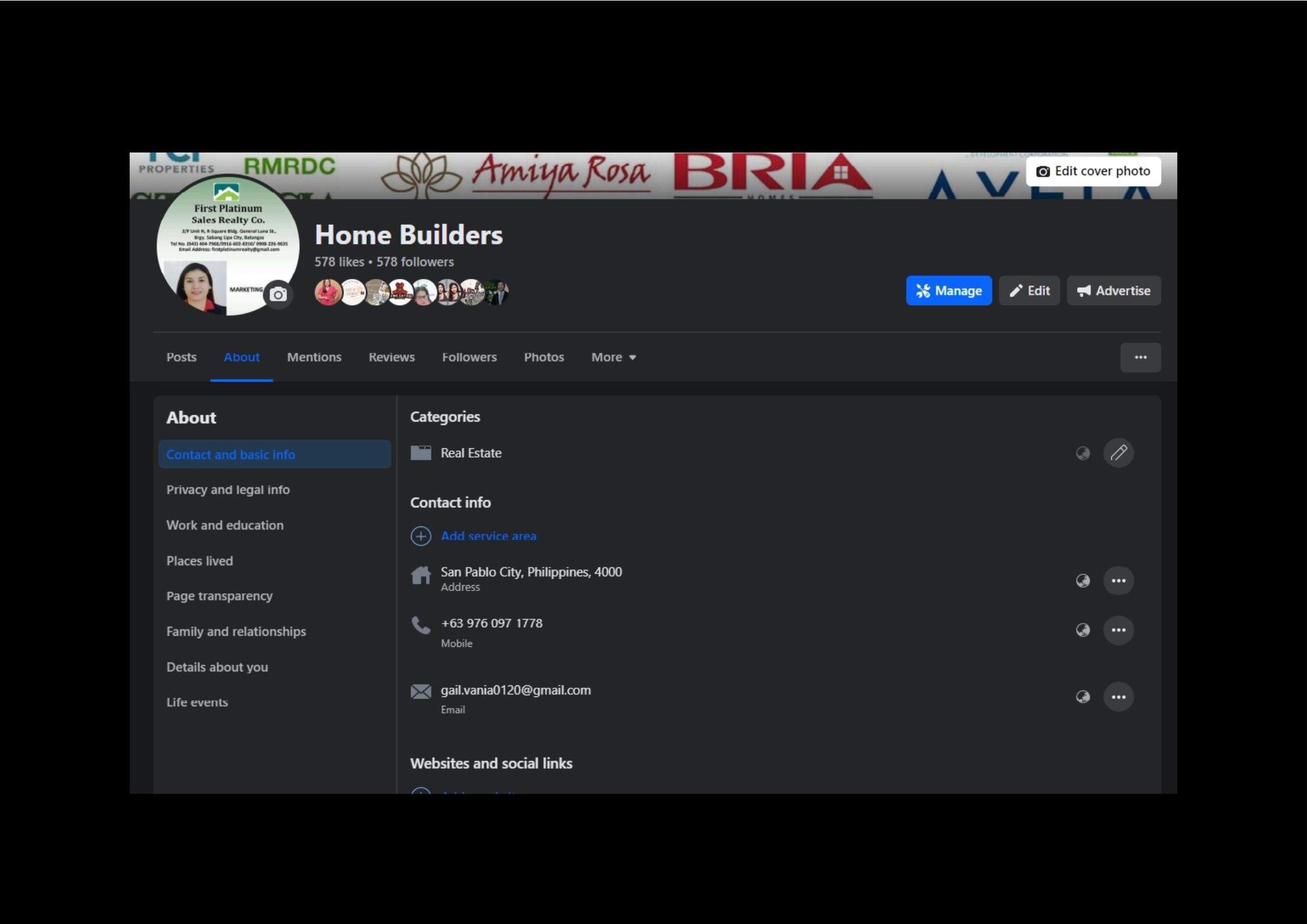Open the three-dot options for the email row
Image resolution: width=1307 pixels, height=924 pixels.
[1118, 697]
